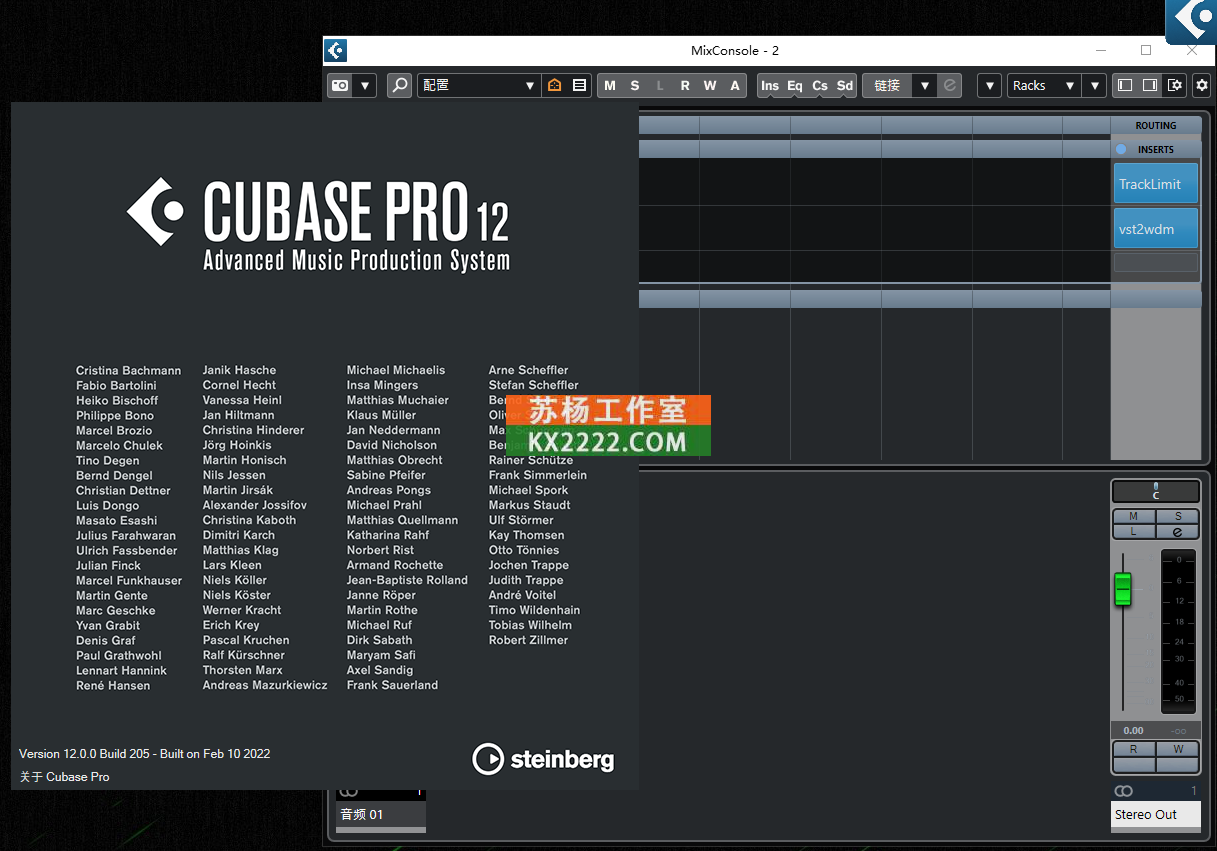Open the 配置 configuration dropdown
Image resolution: width=1217 pixels, height=851 pixels.
tap(478, 86)
